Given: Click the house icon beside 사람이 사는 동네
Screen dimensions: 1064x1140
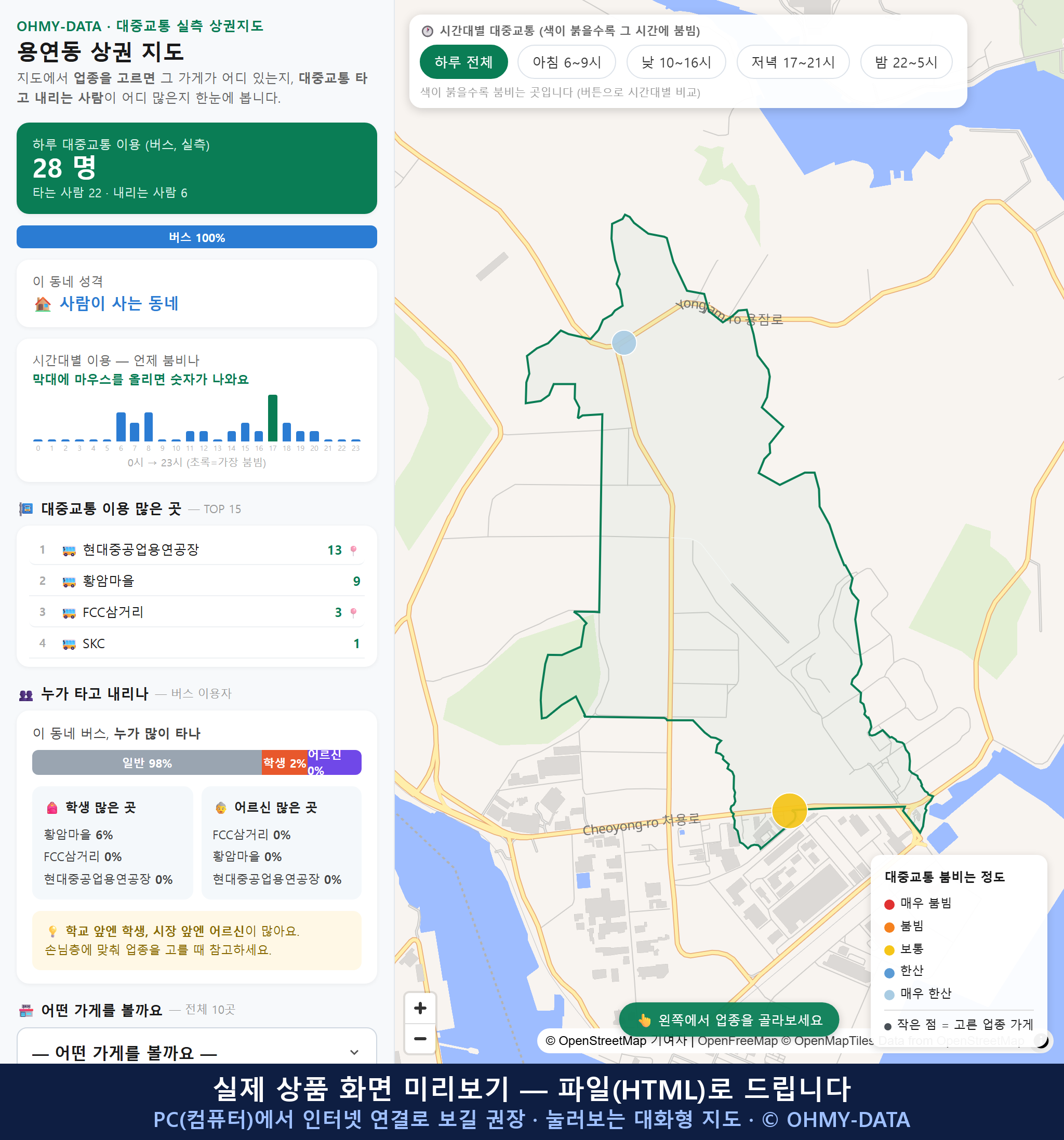Looking at the screenshot, I should 43,304.
